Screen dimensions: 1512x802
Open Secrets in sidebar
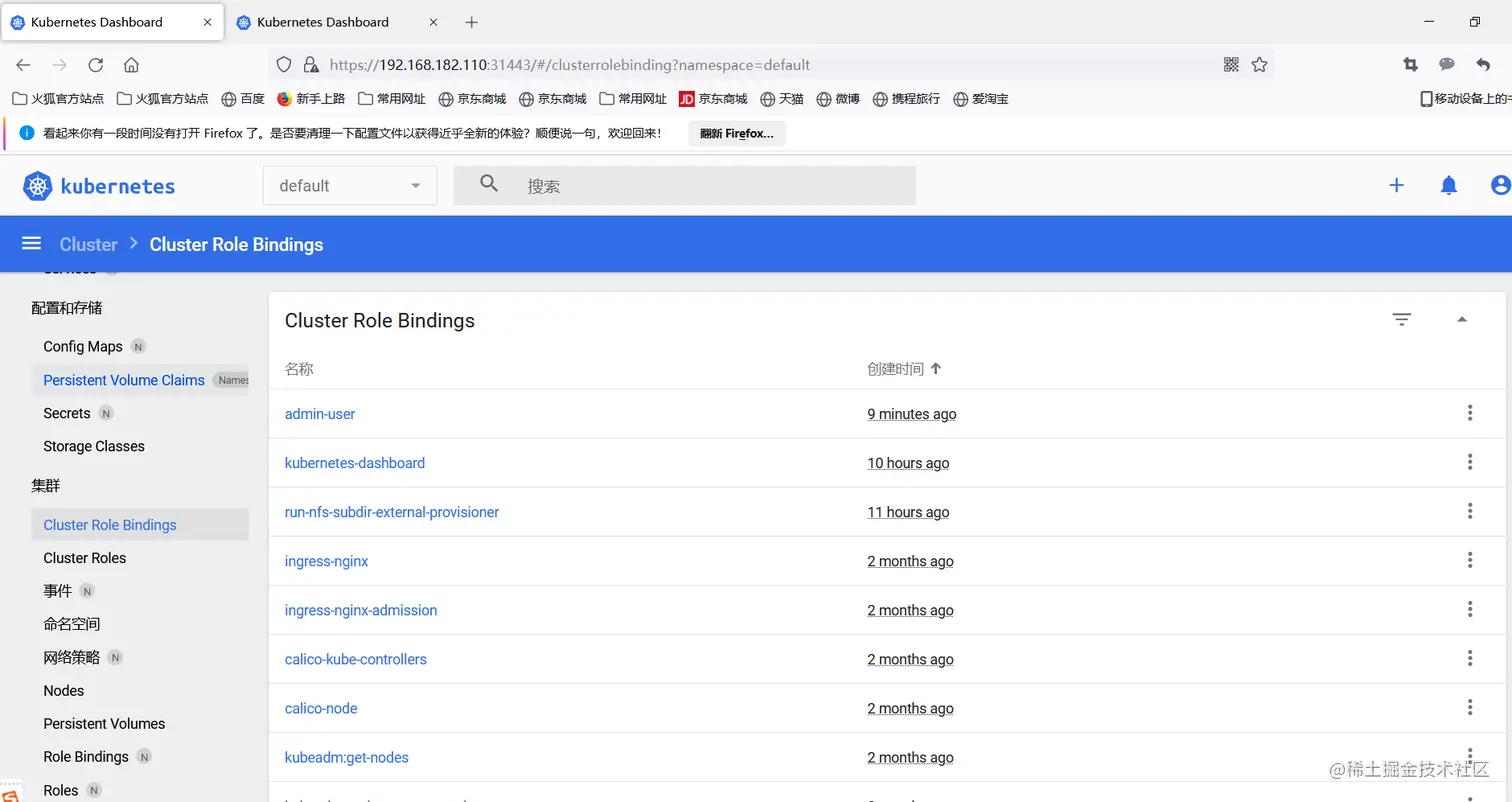[67, 413]
